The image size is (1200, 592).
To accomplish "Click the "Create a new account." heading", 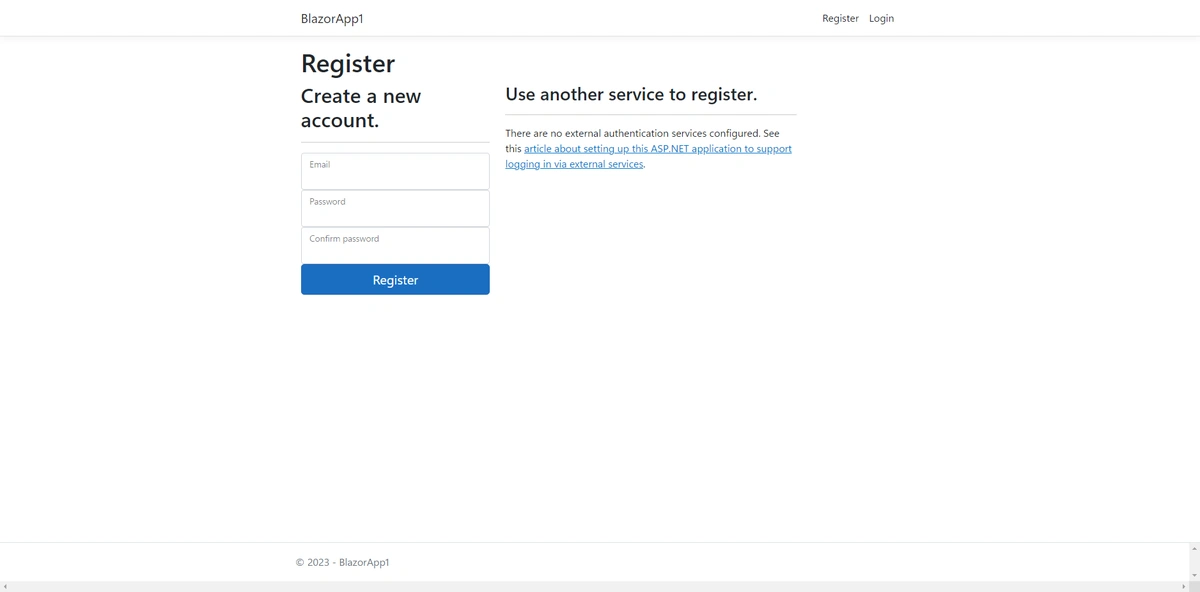I will click(x=361, y=108).
